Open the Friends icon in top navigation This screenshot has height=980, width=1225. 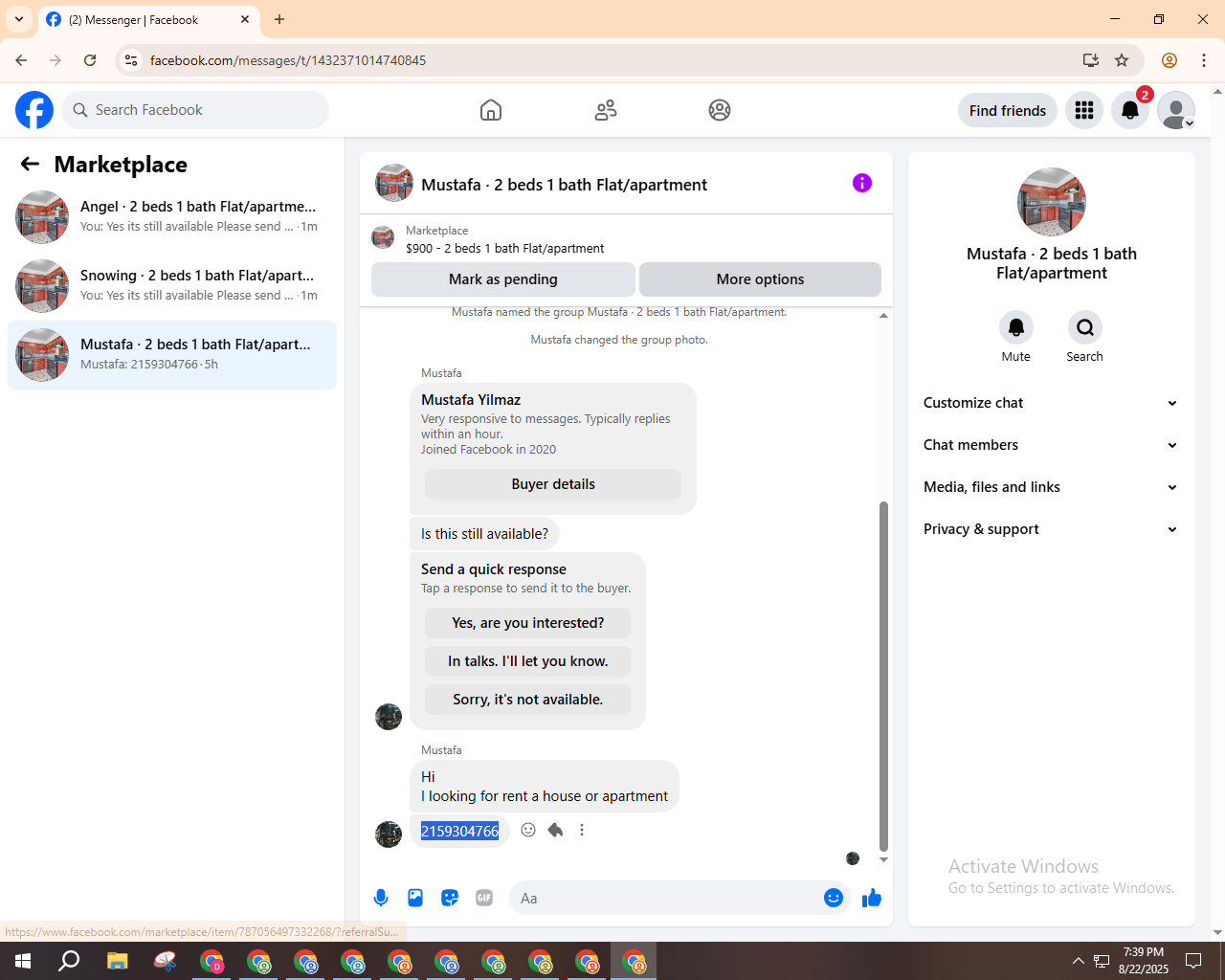[x=606, y=110]
